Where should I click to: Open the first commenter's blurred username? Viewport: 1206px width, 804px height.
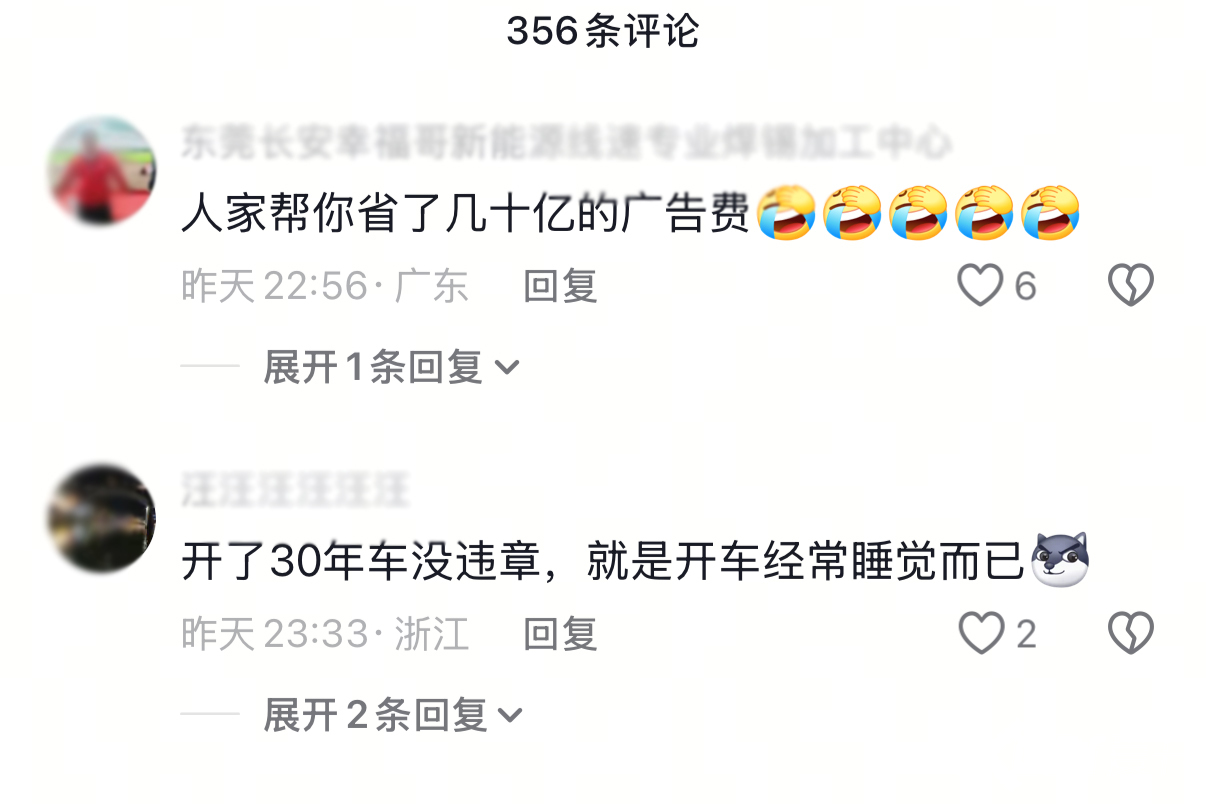point(565,142)
